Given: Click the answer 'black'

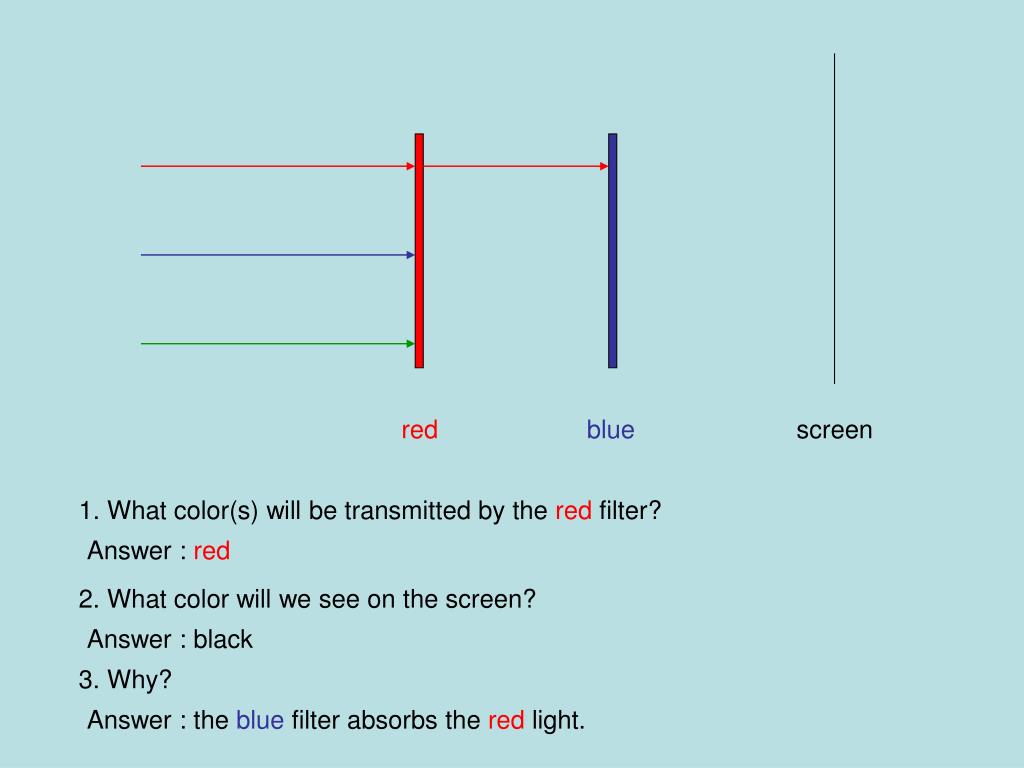Looking at the screenshot, I should [x=223, y=639].
